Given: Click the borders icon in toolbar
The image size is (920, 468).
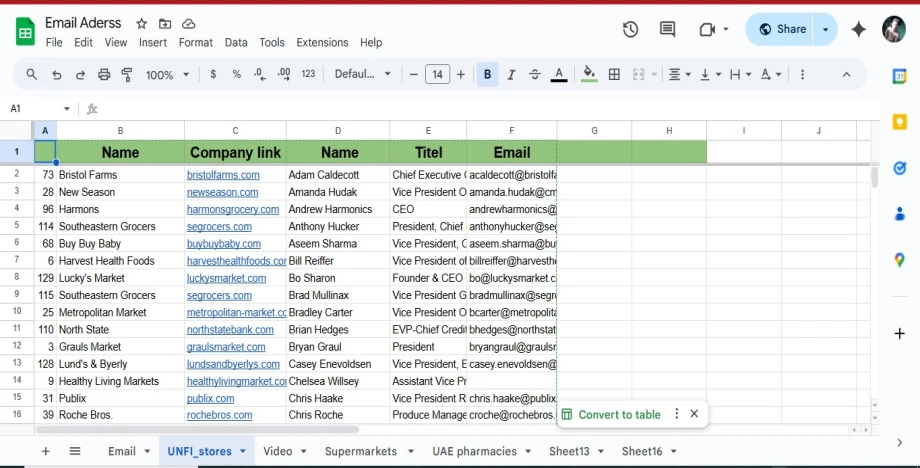Looking at the screenshot, I should point(614,74).
